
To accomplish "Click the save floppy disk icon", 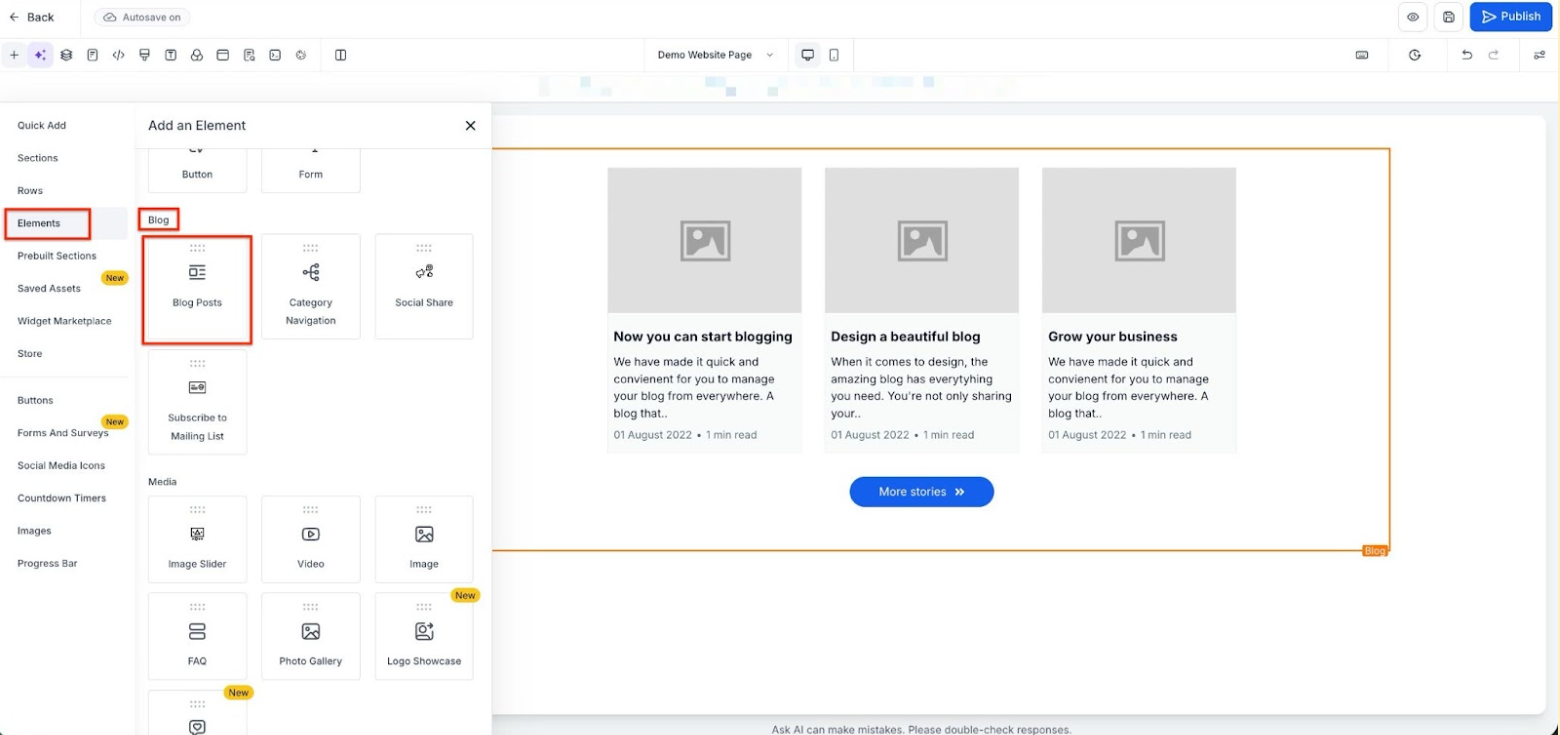I will point(1449,17).
